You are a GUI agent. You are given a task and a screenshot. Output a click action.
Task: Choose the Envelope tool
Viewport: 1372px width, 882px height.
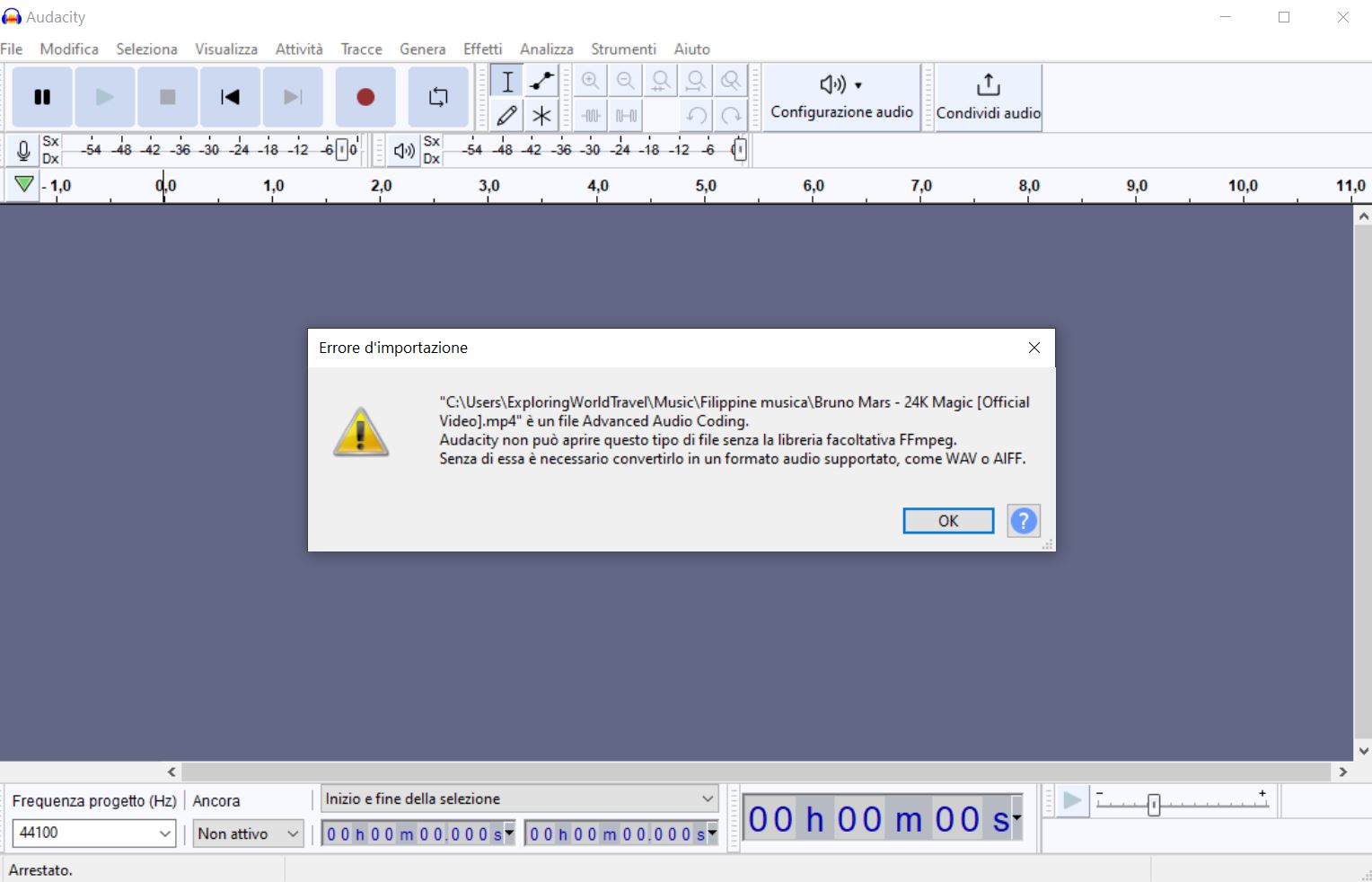[x=541, y=81]
